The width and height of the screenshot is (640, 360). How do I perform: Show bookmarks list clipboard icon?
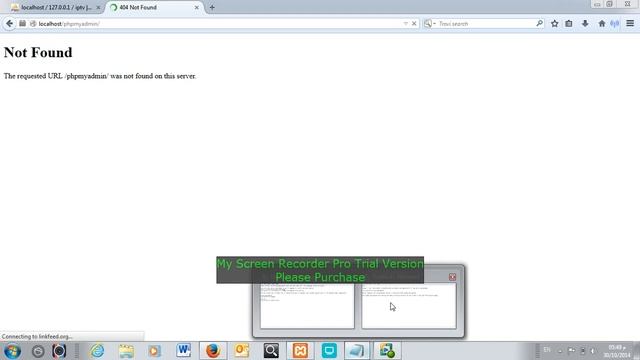click(569, 24)
